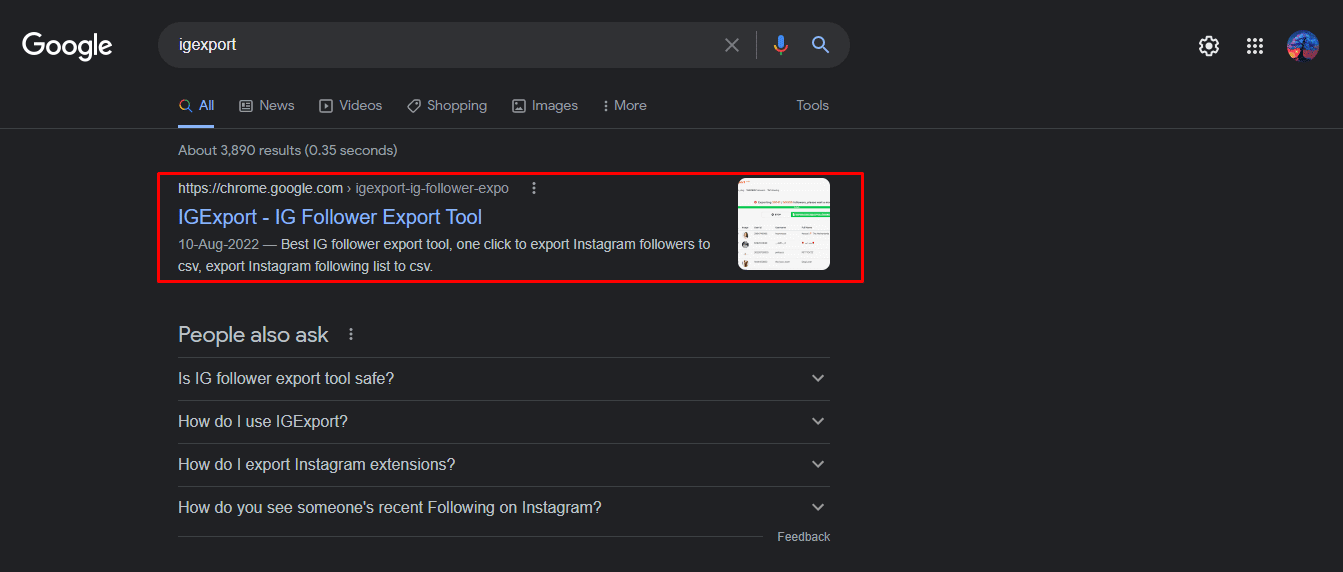Switch to the Shopping tab
1343x572 pixels.
(447, 106)
